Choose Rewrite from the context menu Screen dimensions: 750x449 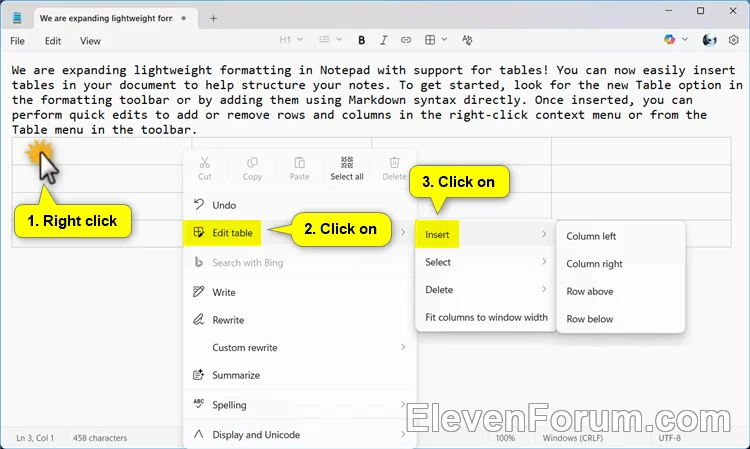(x=300, y=320)
